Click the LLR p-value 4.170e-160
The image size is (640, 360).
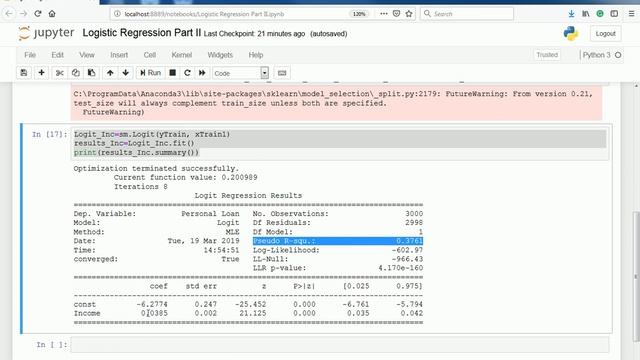pyautogui.click(x=400, y=268)
